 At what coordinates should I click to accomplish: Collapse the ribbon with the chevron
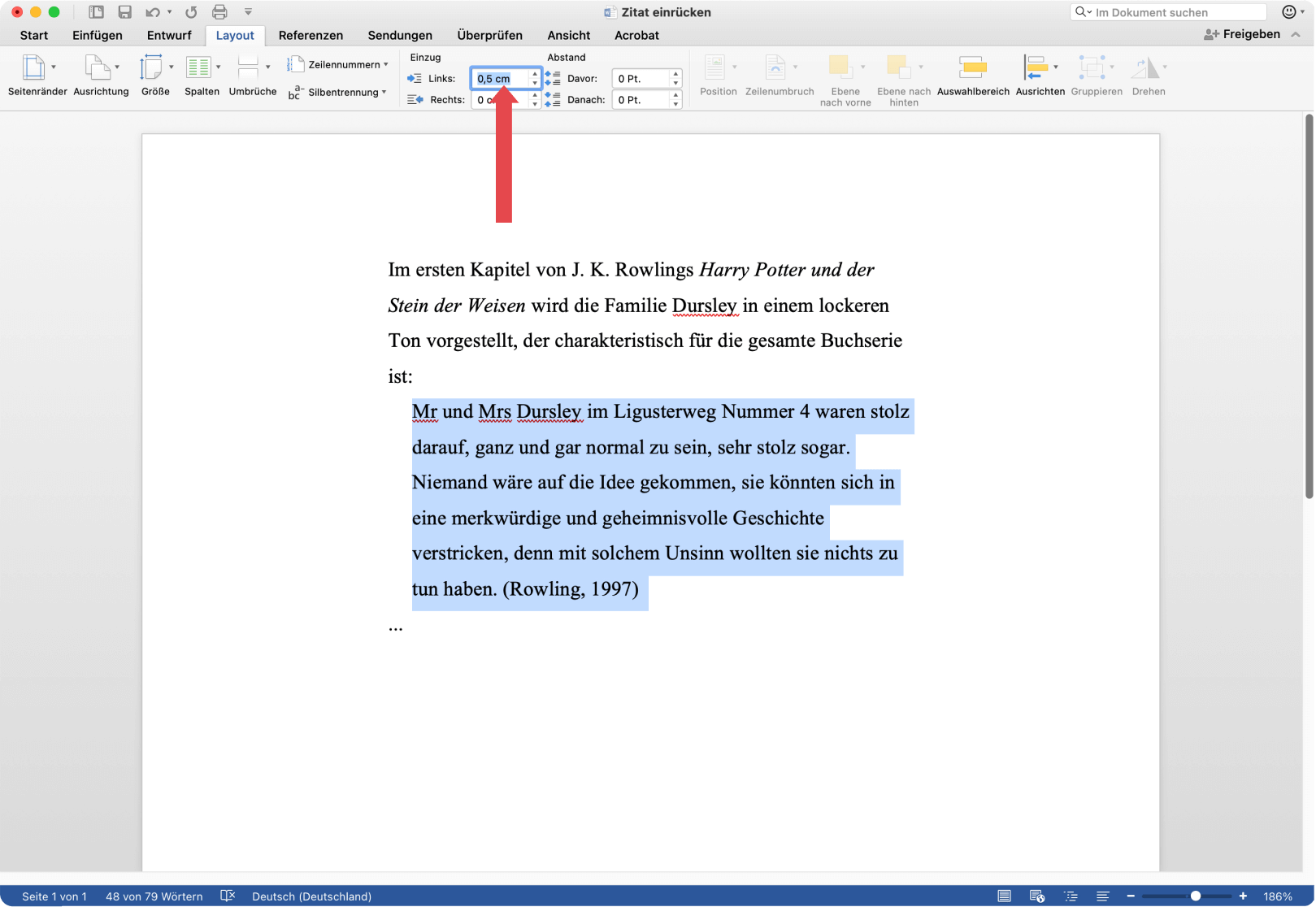(x=1296, y=34)
